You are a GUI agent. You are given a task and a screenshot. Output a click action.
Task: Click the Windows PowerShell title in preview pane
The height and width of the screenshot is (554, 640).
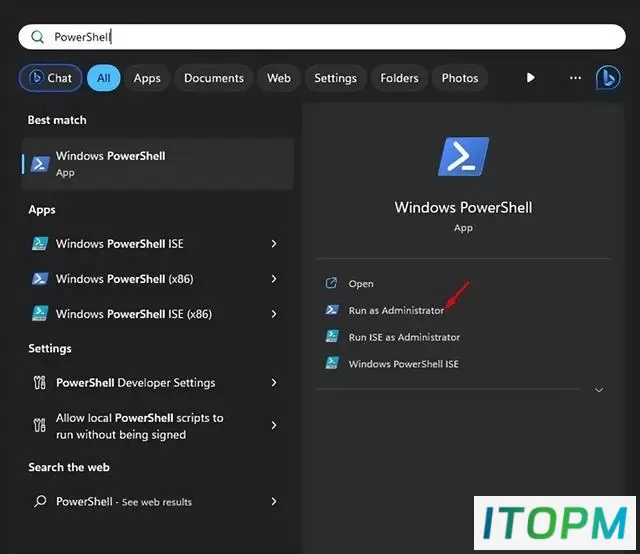tap(463, 208)
